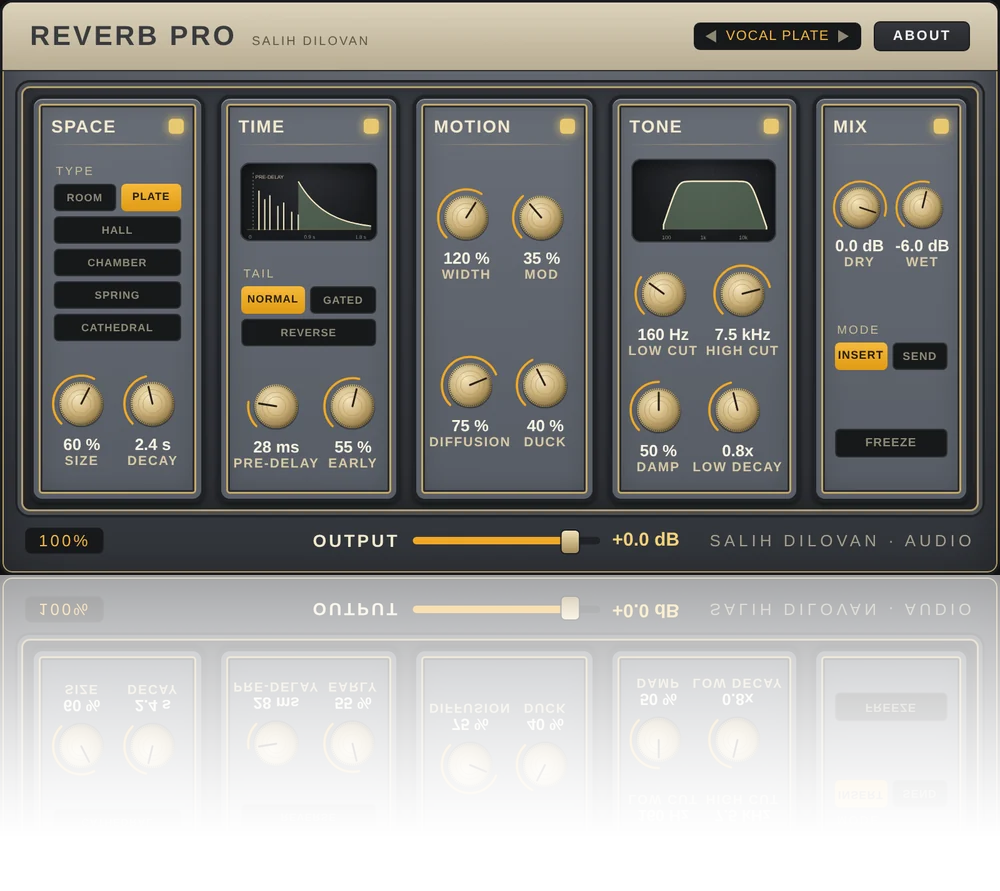Viewport: 1000px width, 891px height.
Task: Click the DUCK knob
Action: pyautogui.click(x=544, y=385)
